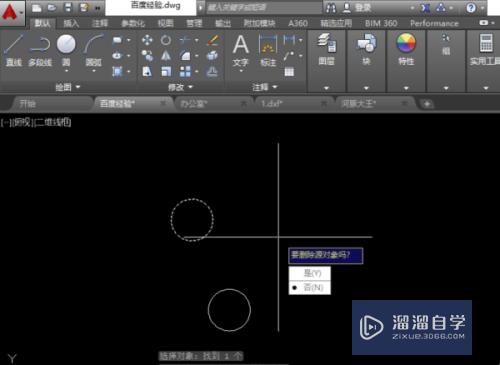The width and height of the screenshot is (500, 365).
Task: Click the Open file quick access icon
Action: [52, 8]
